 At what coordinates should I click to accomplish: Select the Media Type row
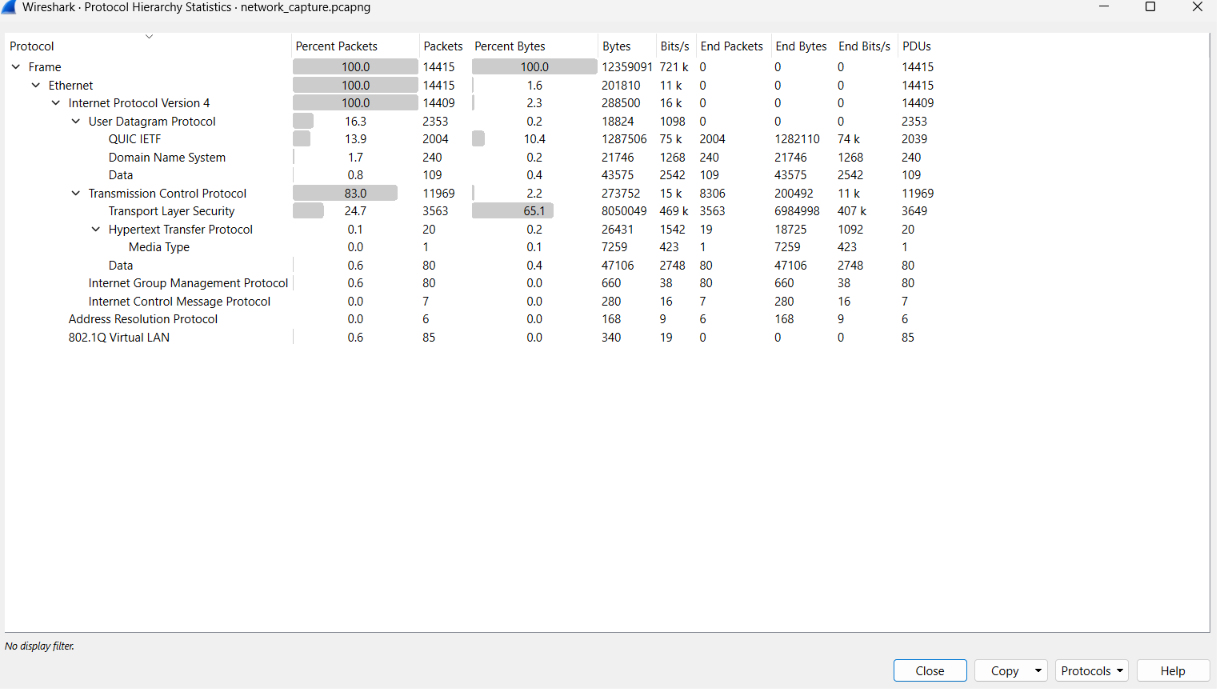click(x=607, y=247)
